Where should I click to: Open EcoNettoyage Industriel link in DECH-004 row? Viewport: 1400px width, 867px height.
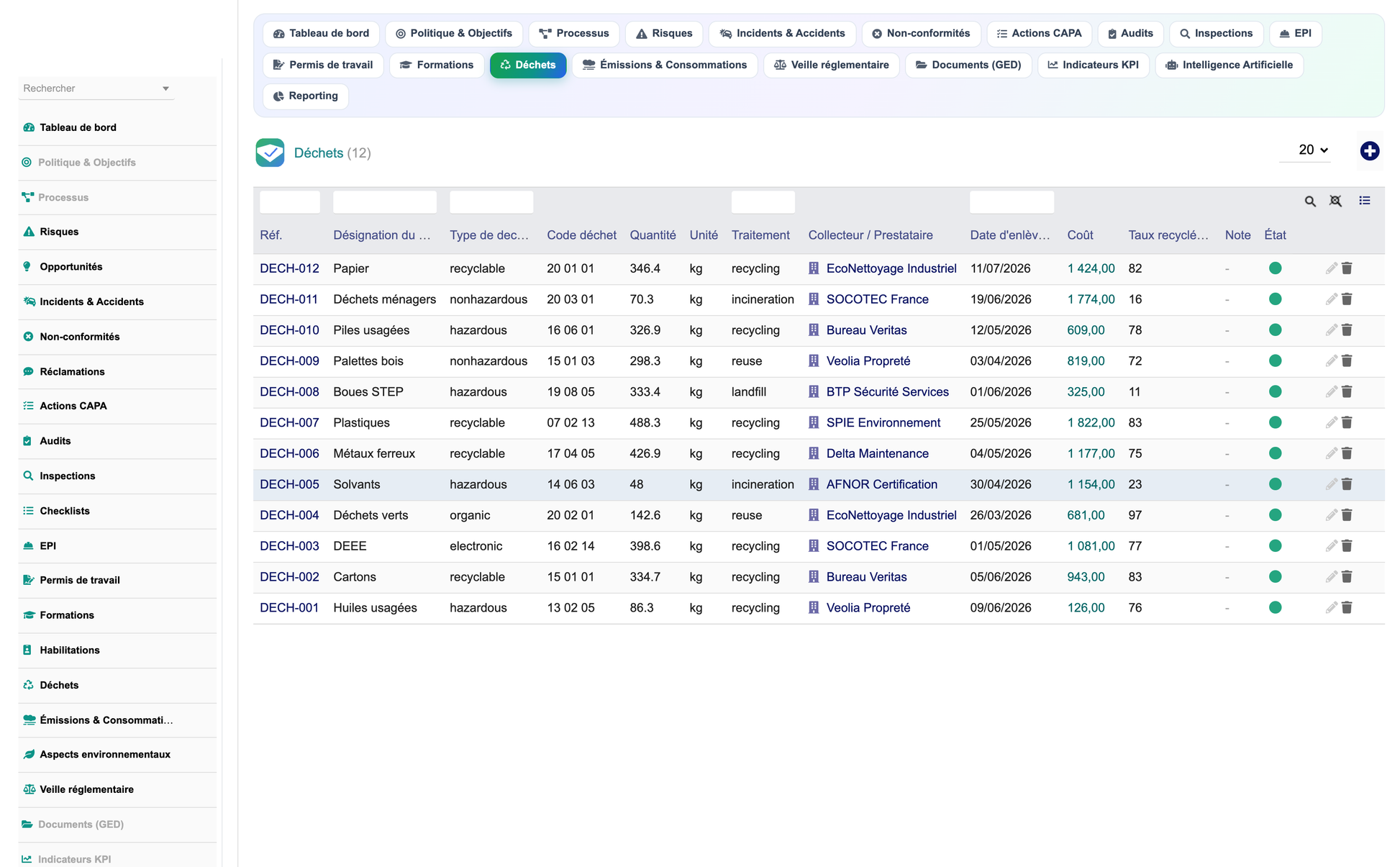[x=891, y=516]
